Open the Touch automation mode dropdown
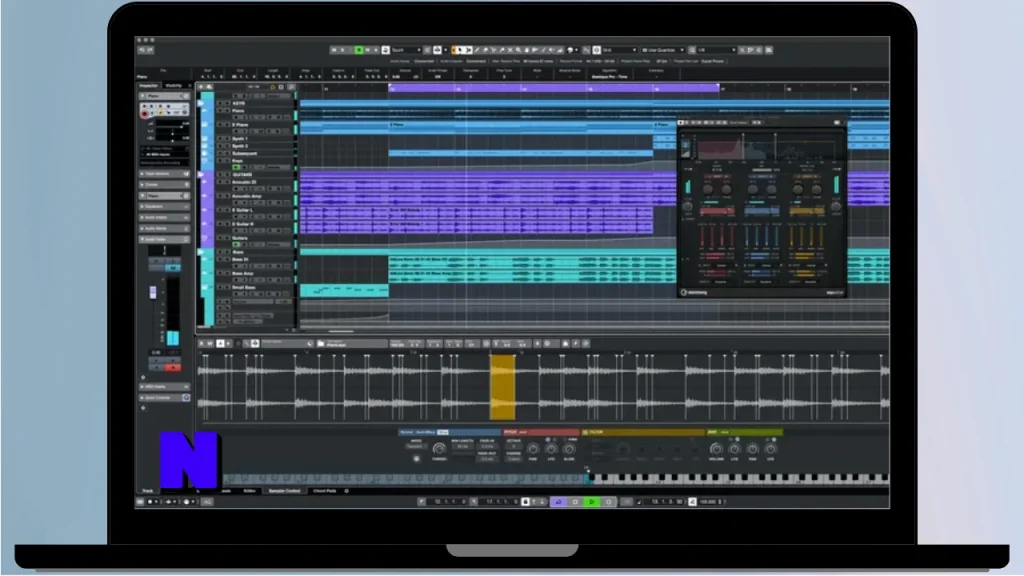 click(406, 50)
